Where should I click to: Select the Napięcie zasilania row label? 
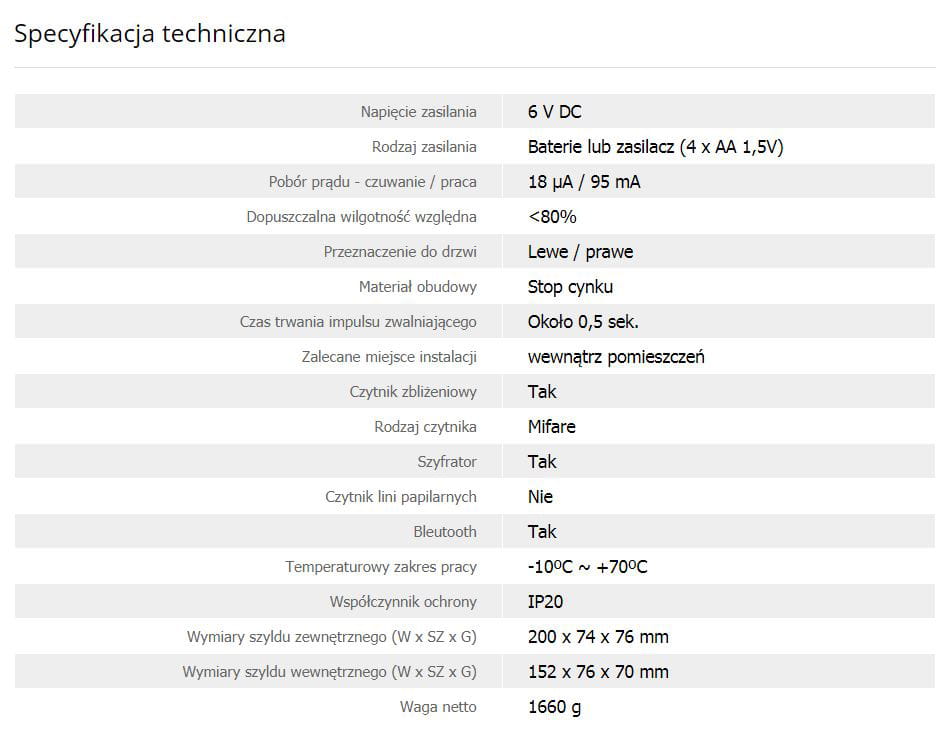tap(418, 112)
